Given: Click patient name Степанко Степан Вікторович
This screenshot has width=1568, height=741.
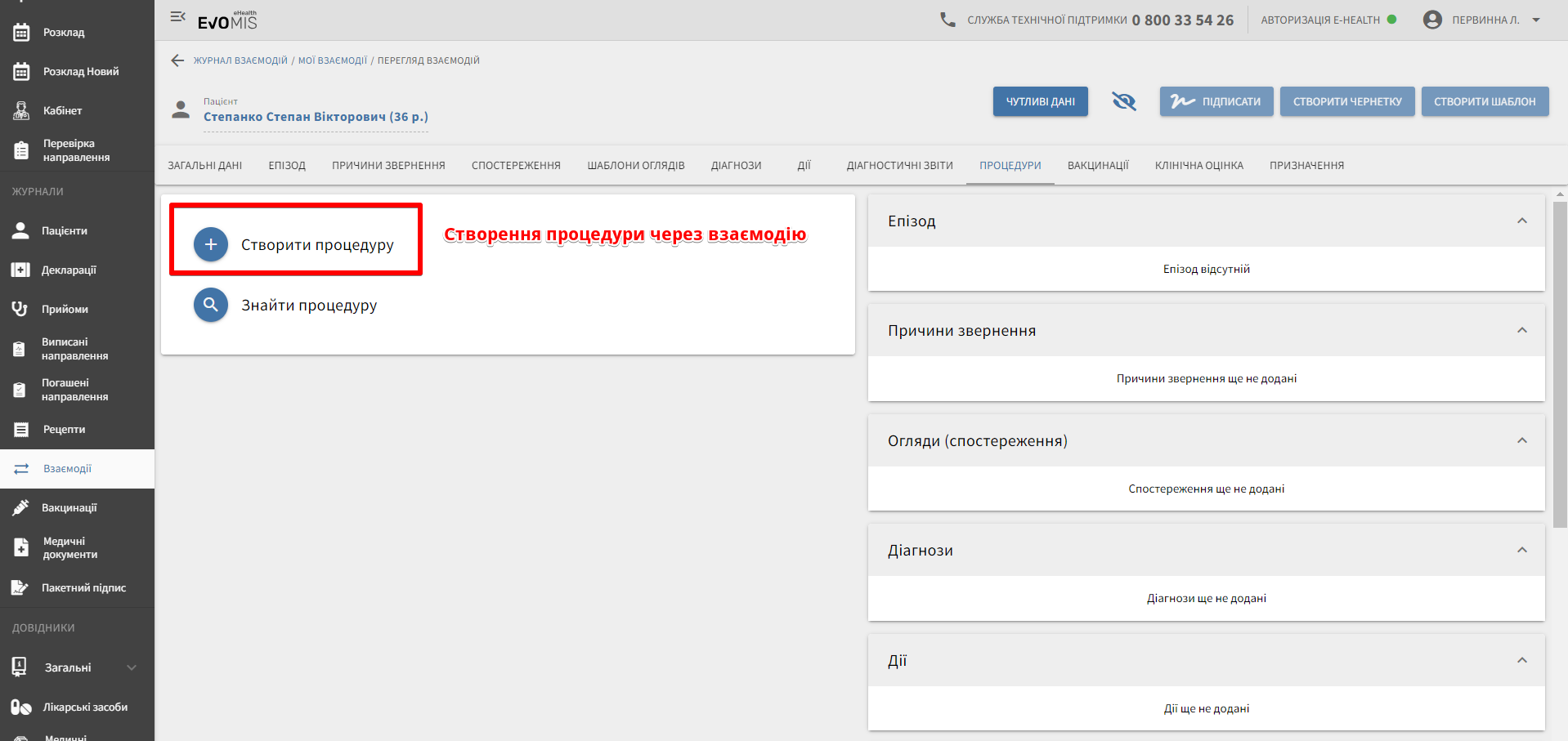Looking at the screenshot, I should pos(316,117).
